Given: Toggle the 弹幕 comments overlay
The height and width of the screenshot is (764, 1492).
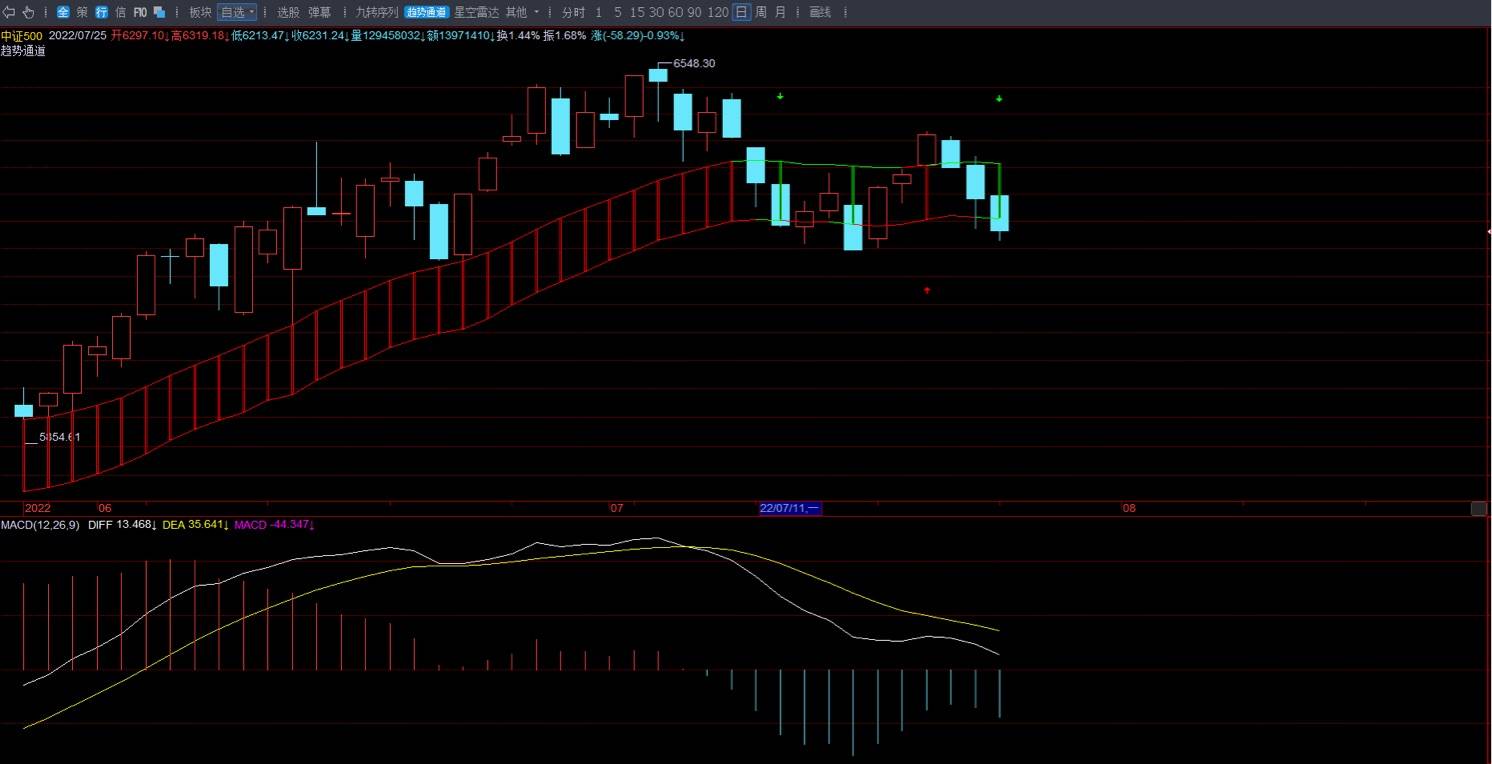Looking at the screenshot, I should coord(319,12).
